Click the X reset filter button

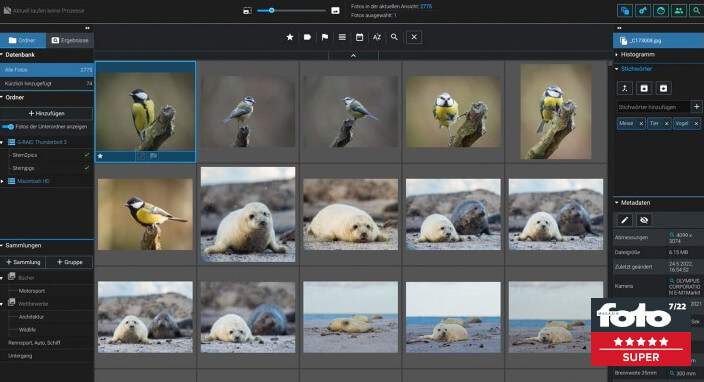414,37
